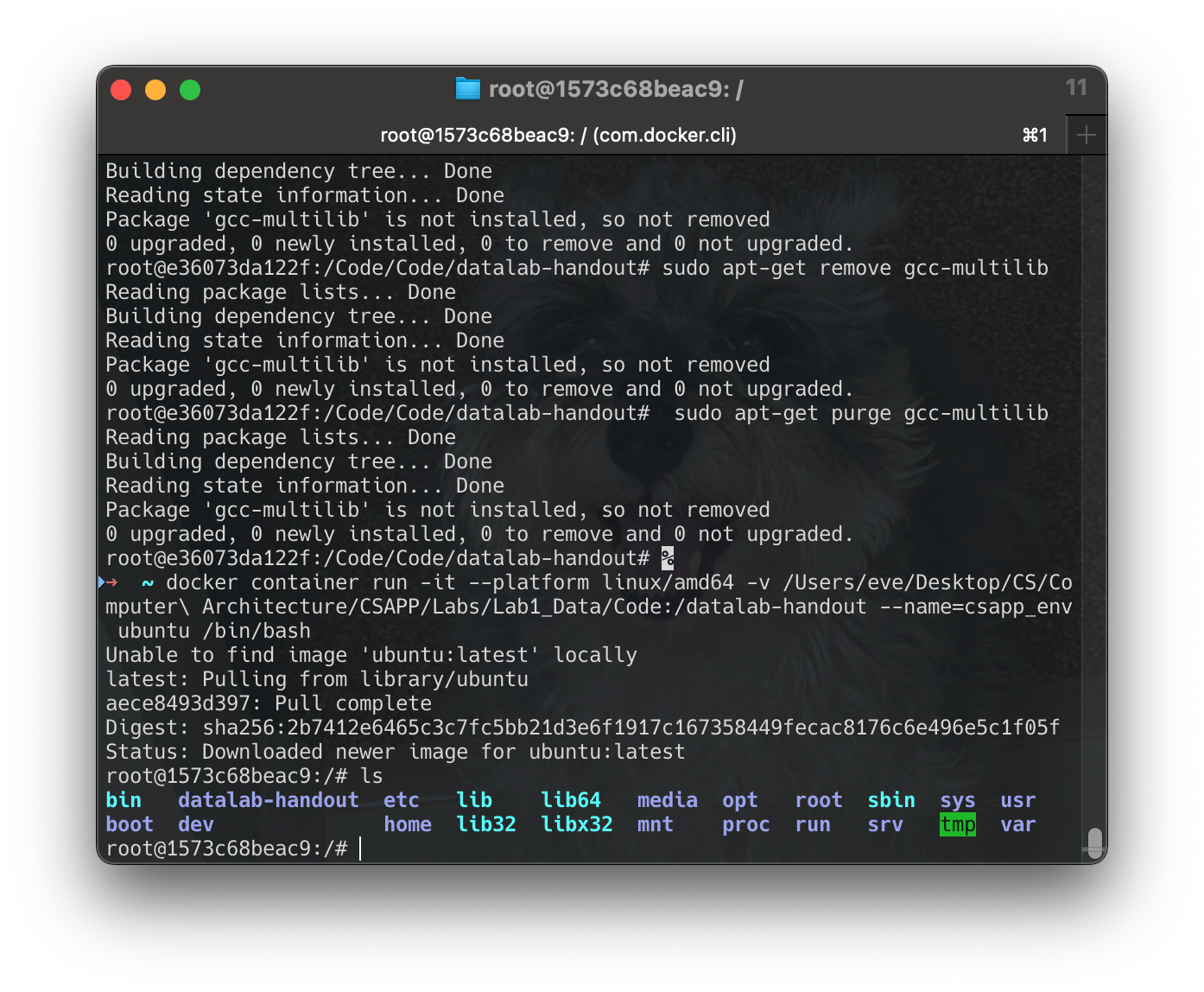Click the ⌘1 tab shortcut indicator
Screen dimensions: 1204x992
(1034, 134)
